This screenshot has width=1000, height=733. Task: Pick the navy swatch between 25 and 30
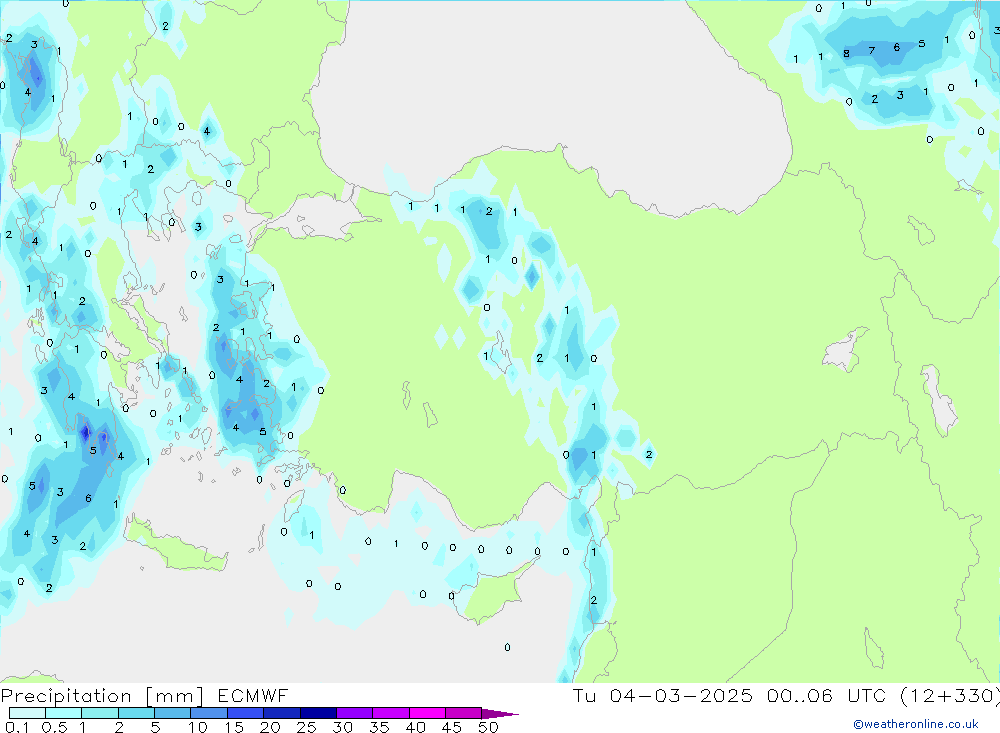pos(318,713)
